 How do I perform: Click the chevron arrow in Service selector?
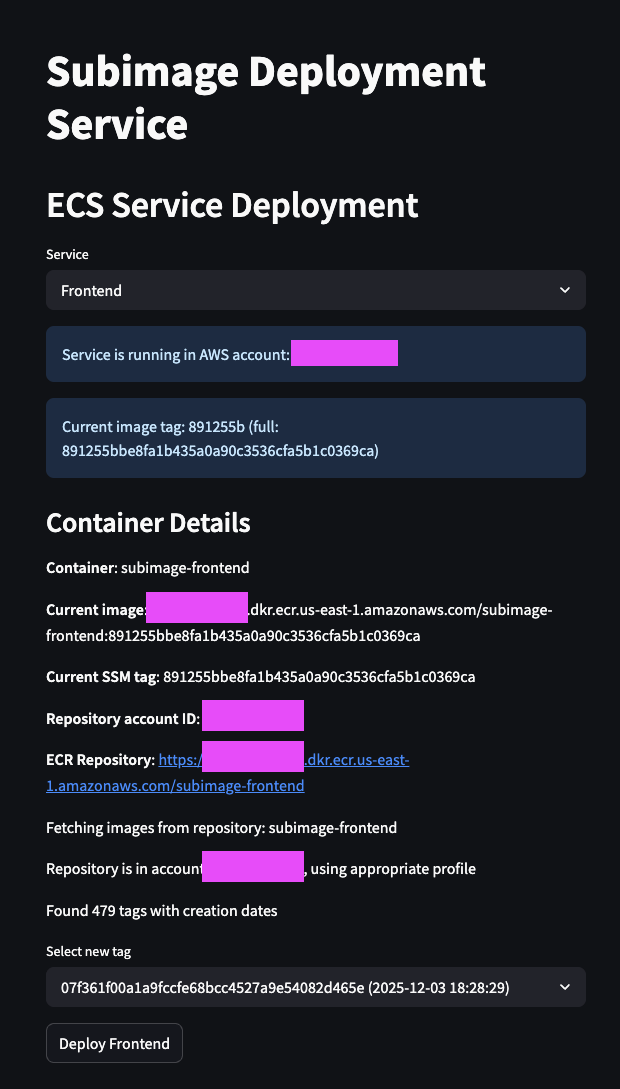click(x=565, y=291)
